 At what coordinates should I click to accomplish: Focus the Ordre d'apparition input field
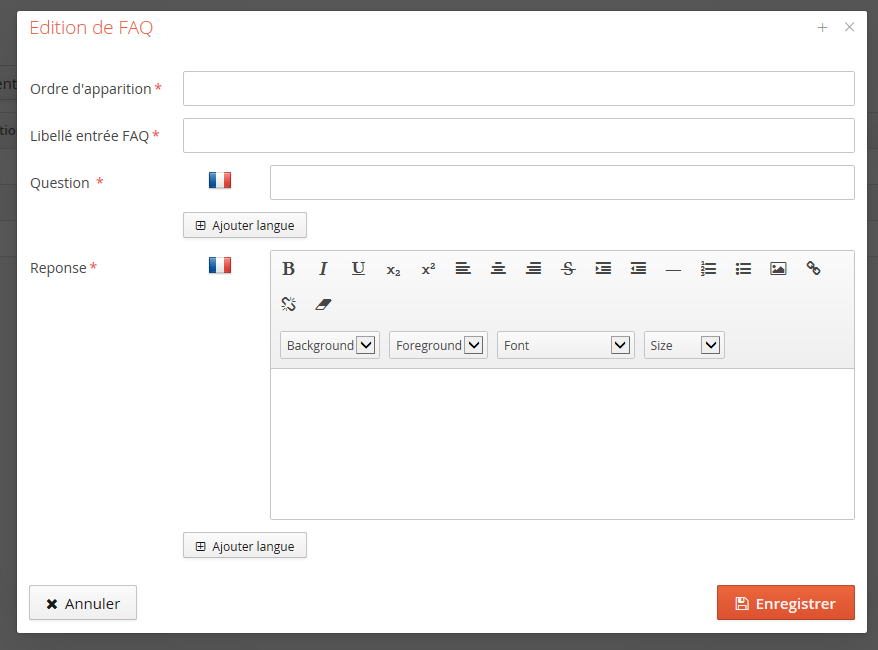[518, 88]
